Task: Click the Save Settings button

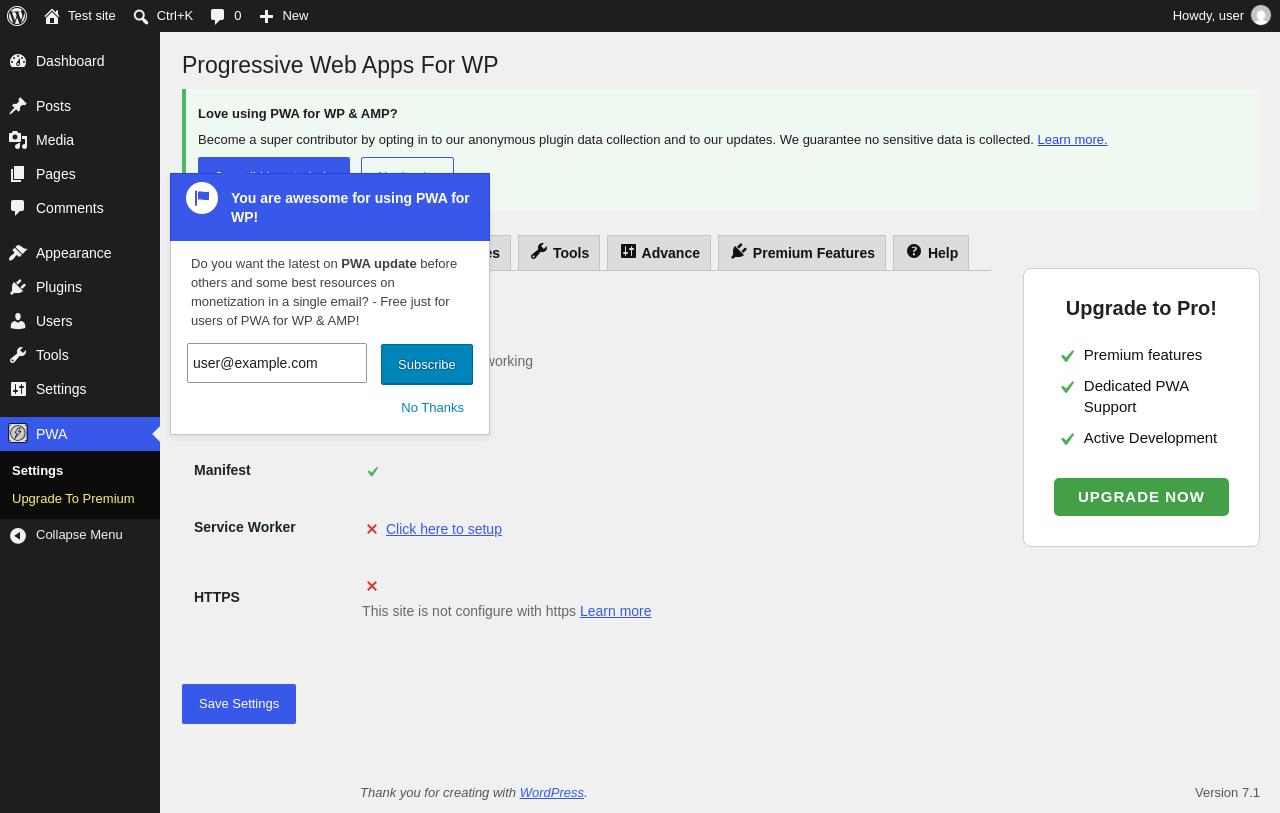Action: coord(239,704)
